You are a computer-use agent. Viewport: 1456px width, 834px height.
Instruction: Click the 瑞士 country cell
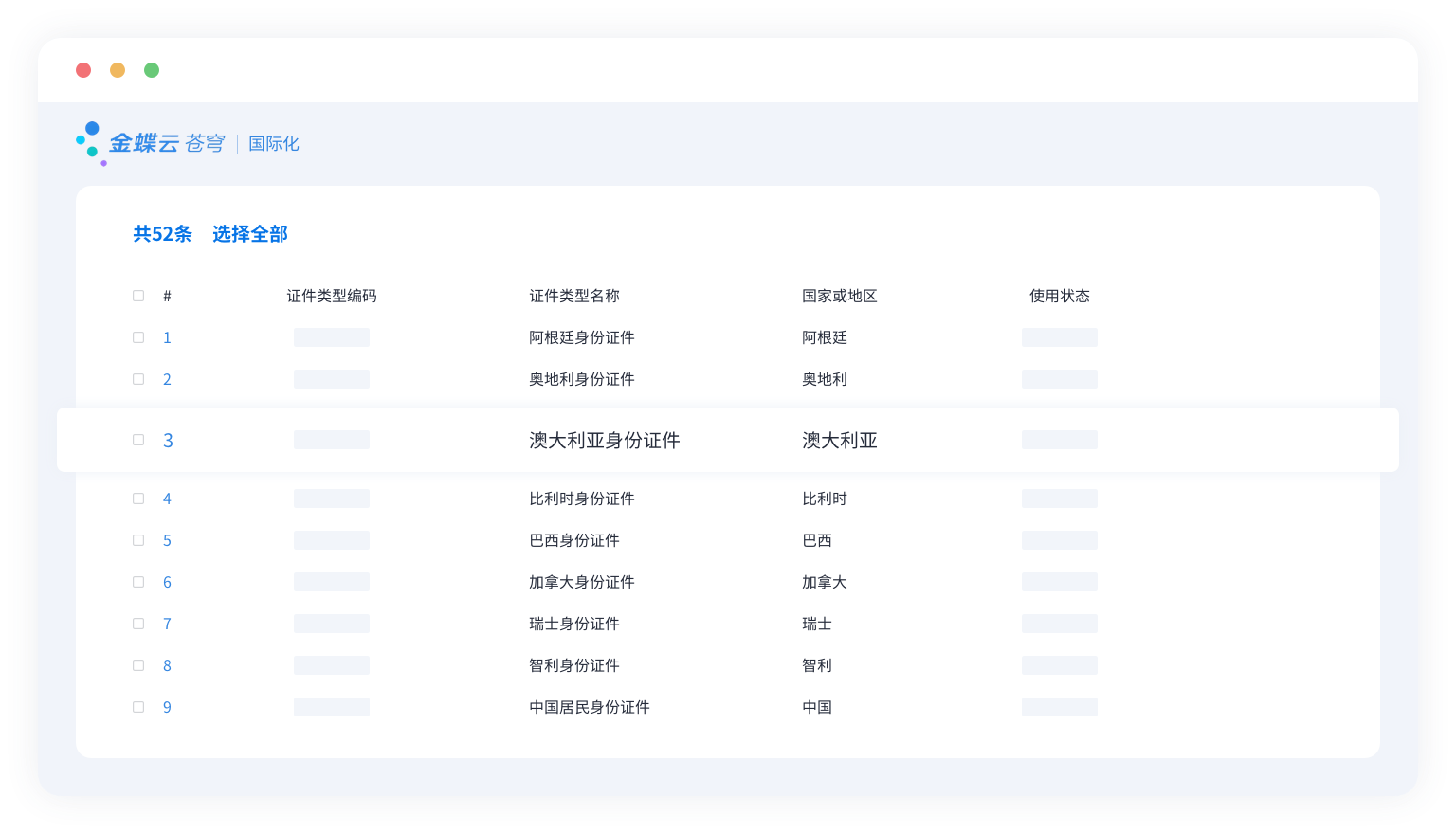click(x=817, y=624)
